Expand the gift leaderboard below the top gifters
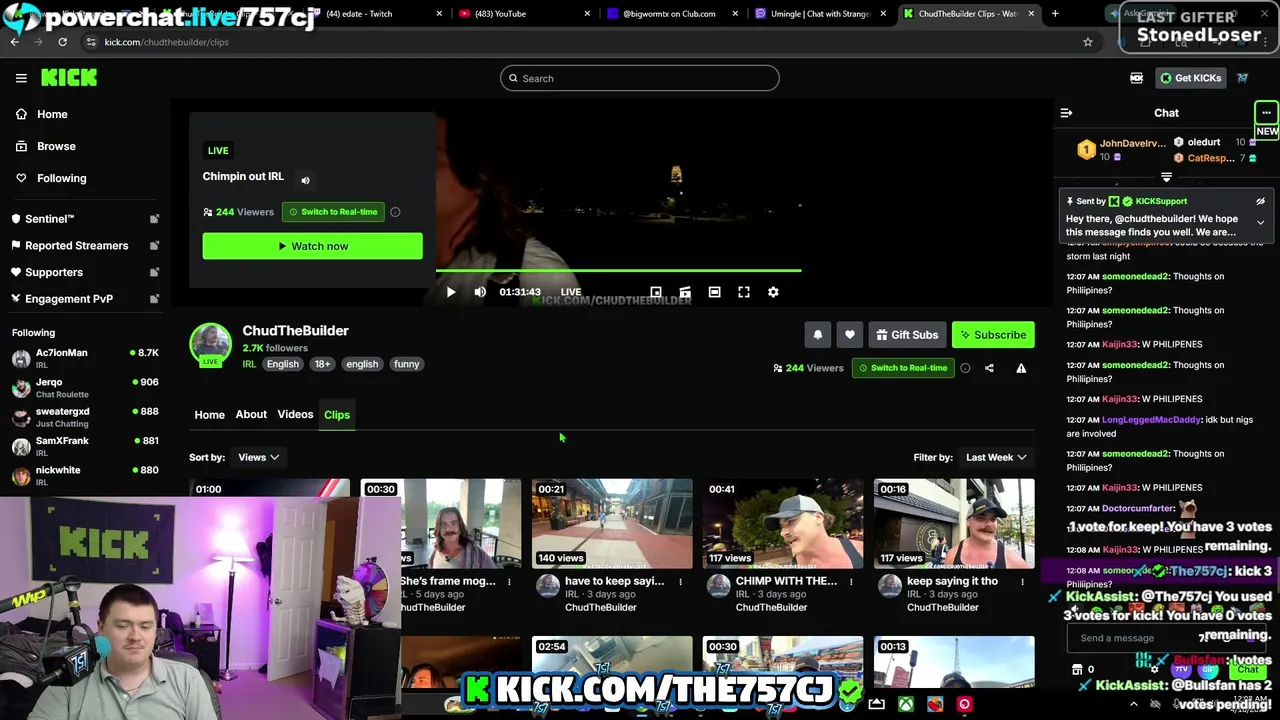 point(1166,177)
